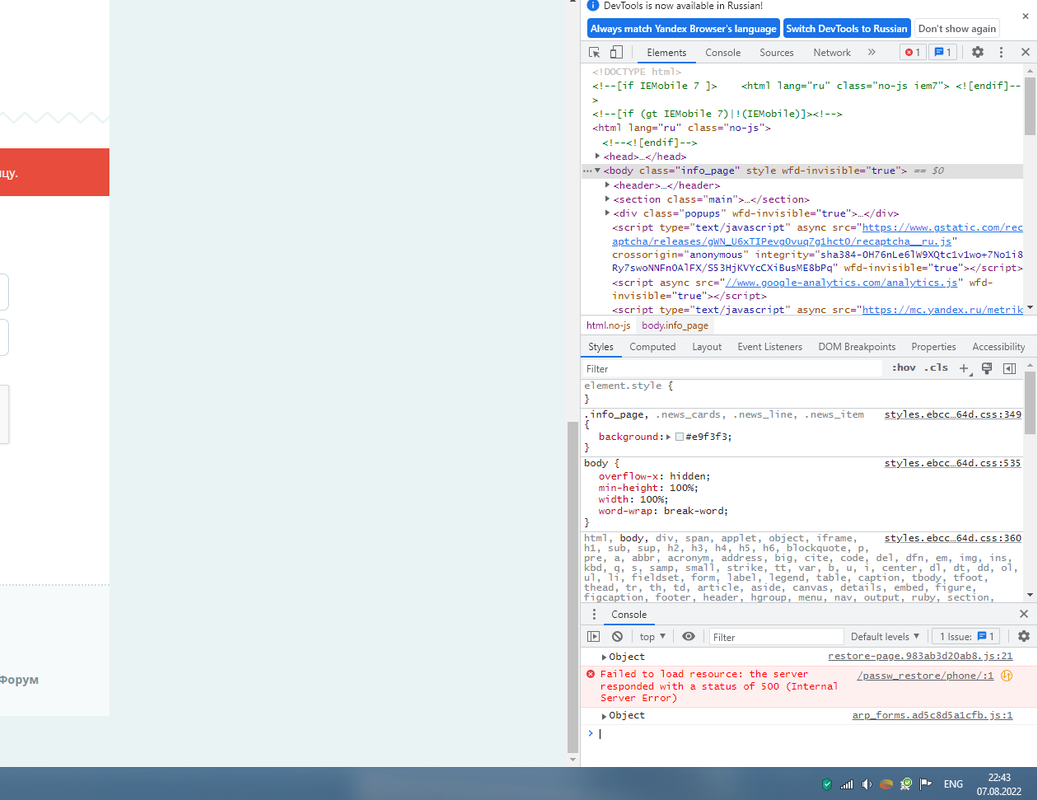
Task: Focus the Styles filter input
Action: click(x=732, y=368)
